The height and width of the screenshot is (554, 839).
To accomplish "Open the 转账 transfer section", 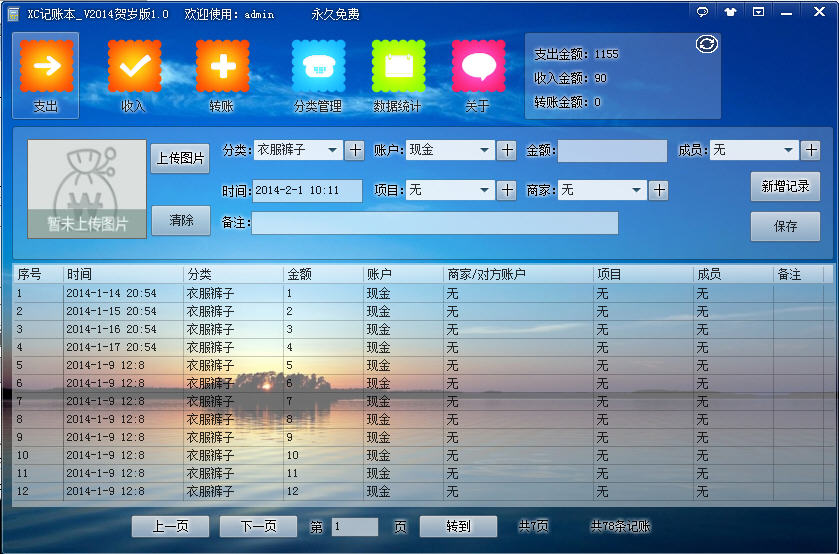I will click(x=221, y=74).
